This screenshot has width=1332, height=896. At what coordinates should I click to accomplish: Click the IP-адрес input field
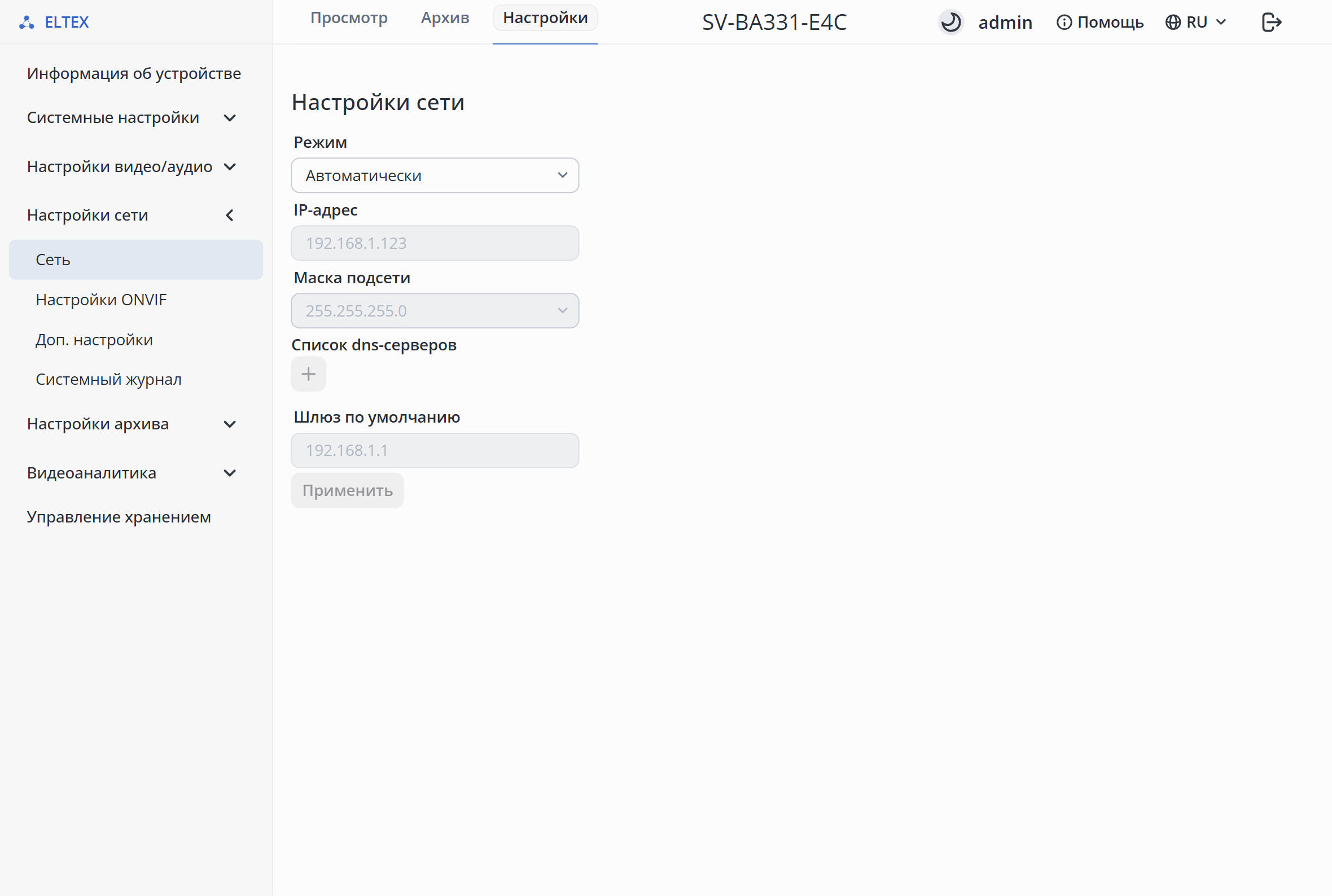(x=435, y=243)
